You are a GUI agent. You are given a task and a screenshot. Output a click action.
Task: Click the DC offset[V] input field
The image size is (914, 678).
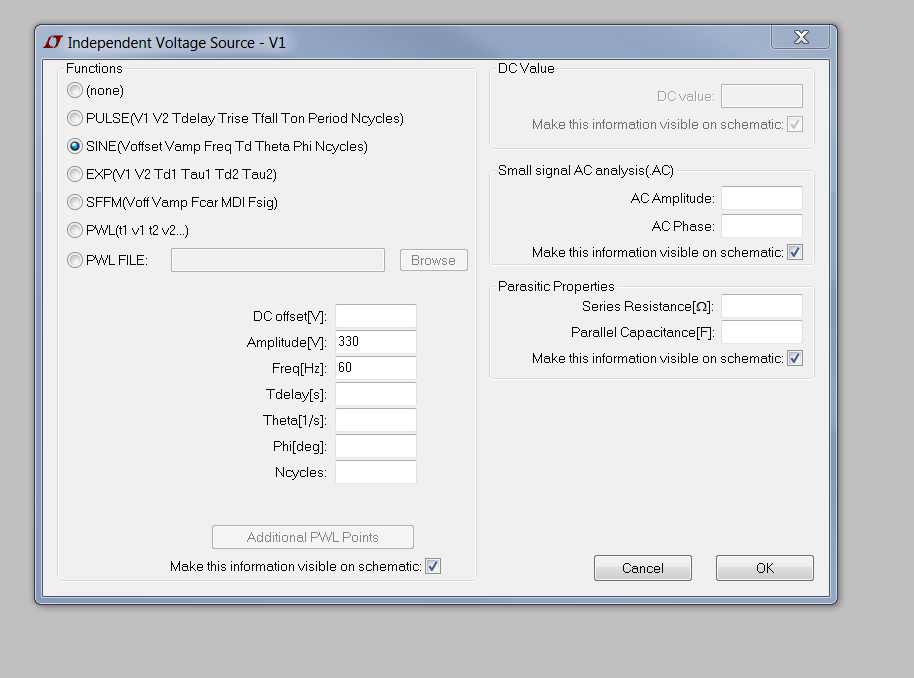[376, 316]
